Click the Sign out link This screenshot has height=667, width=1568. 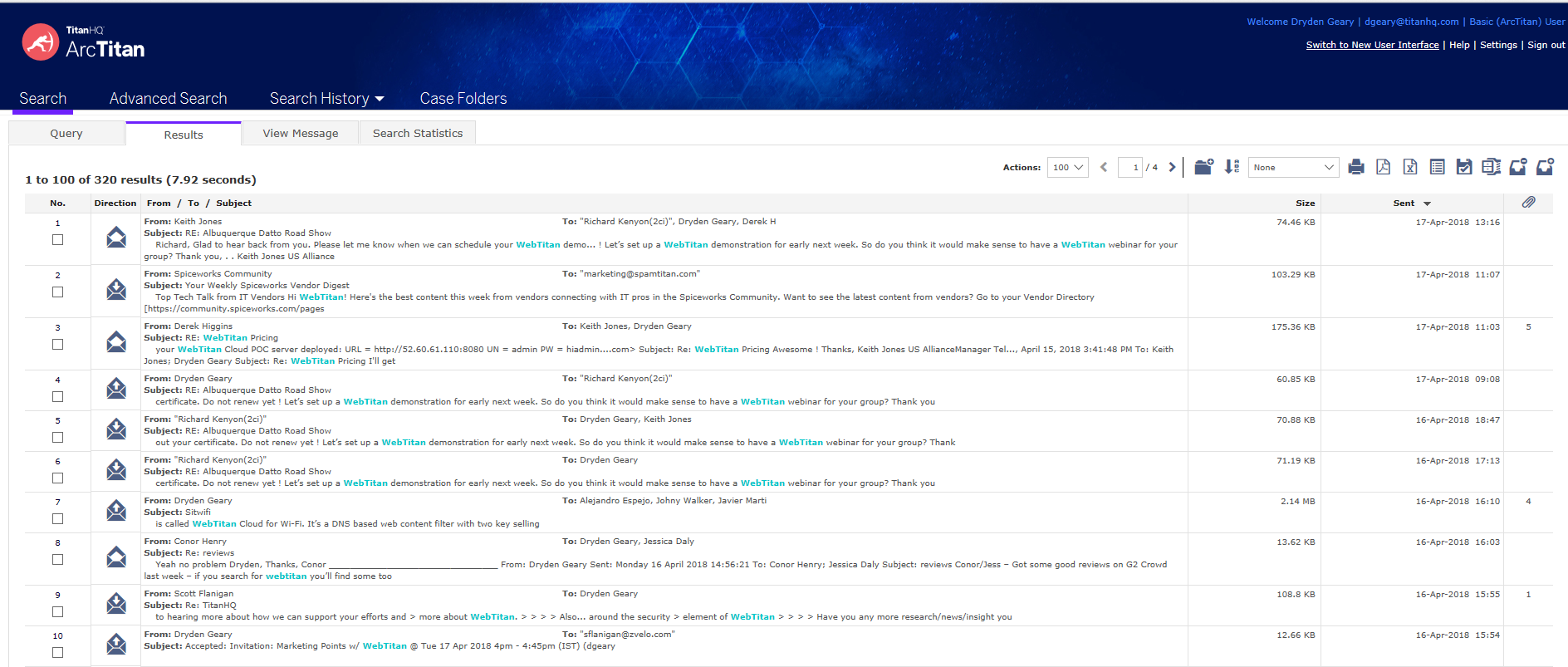1546,45
